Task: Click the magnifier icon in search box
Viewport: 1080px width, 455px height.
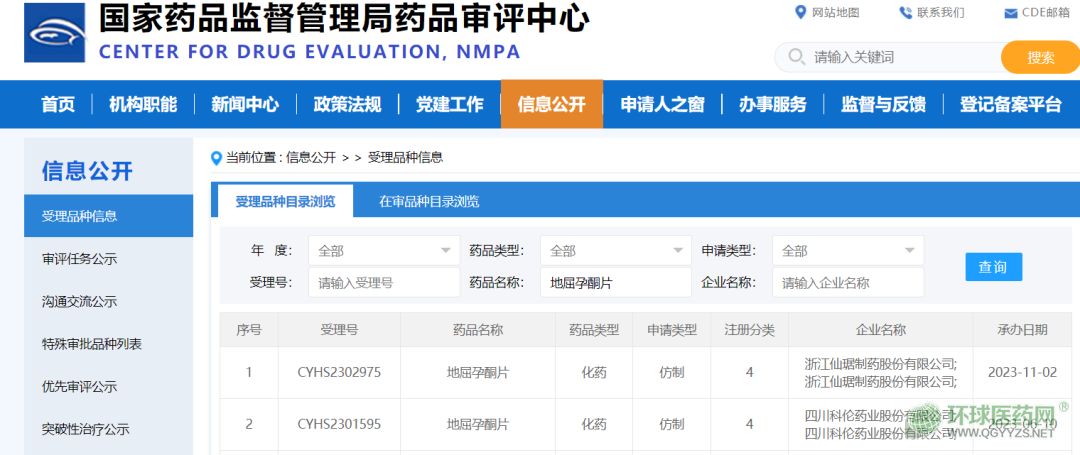Action: [x=797, y=57]
